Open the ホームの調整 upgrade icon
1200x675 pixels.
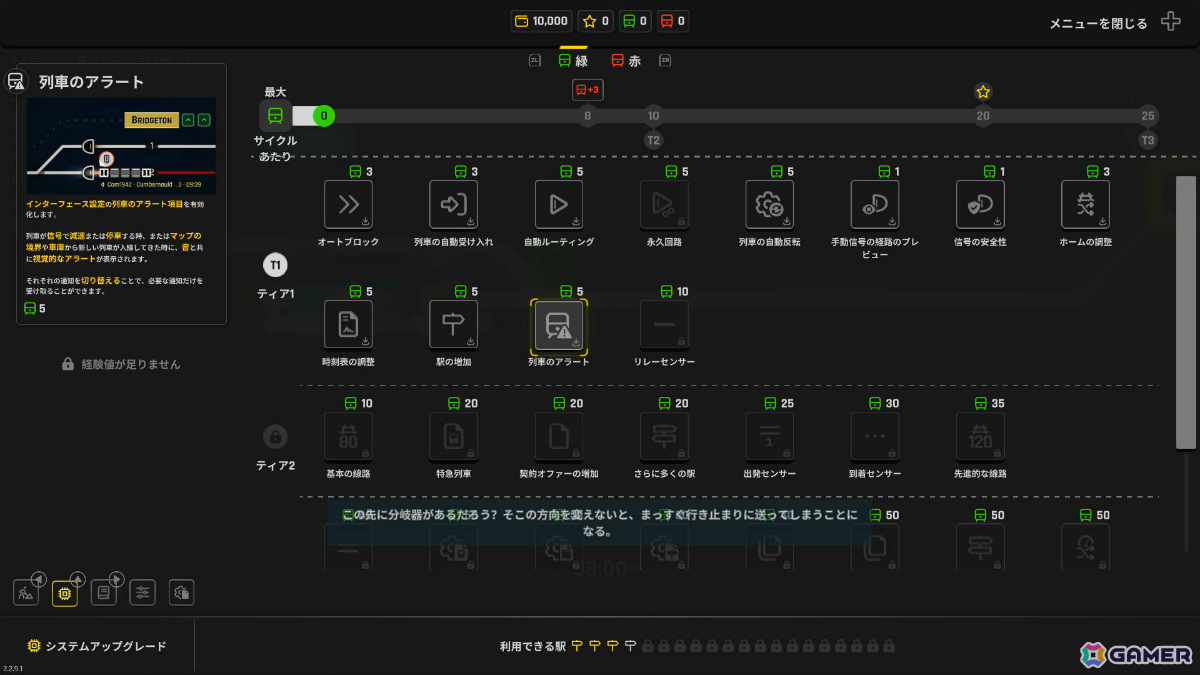point(1085,205)
